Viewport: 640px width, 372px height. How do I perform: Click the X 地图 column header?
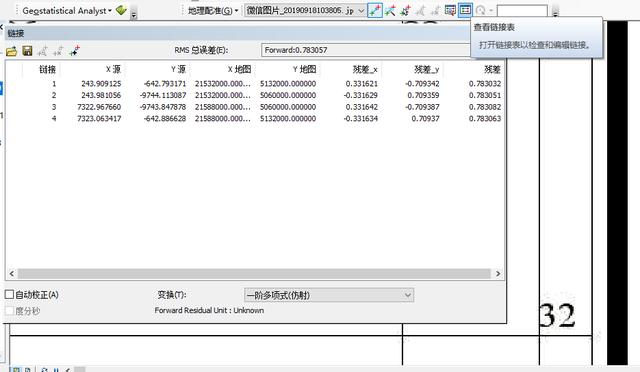click(x=223, y=69)
